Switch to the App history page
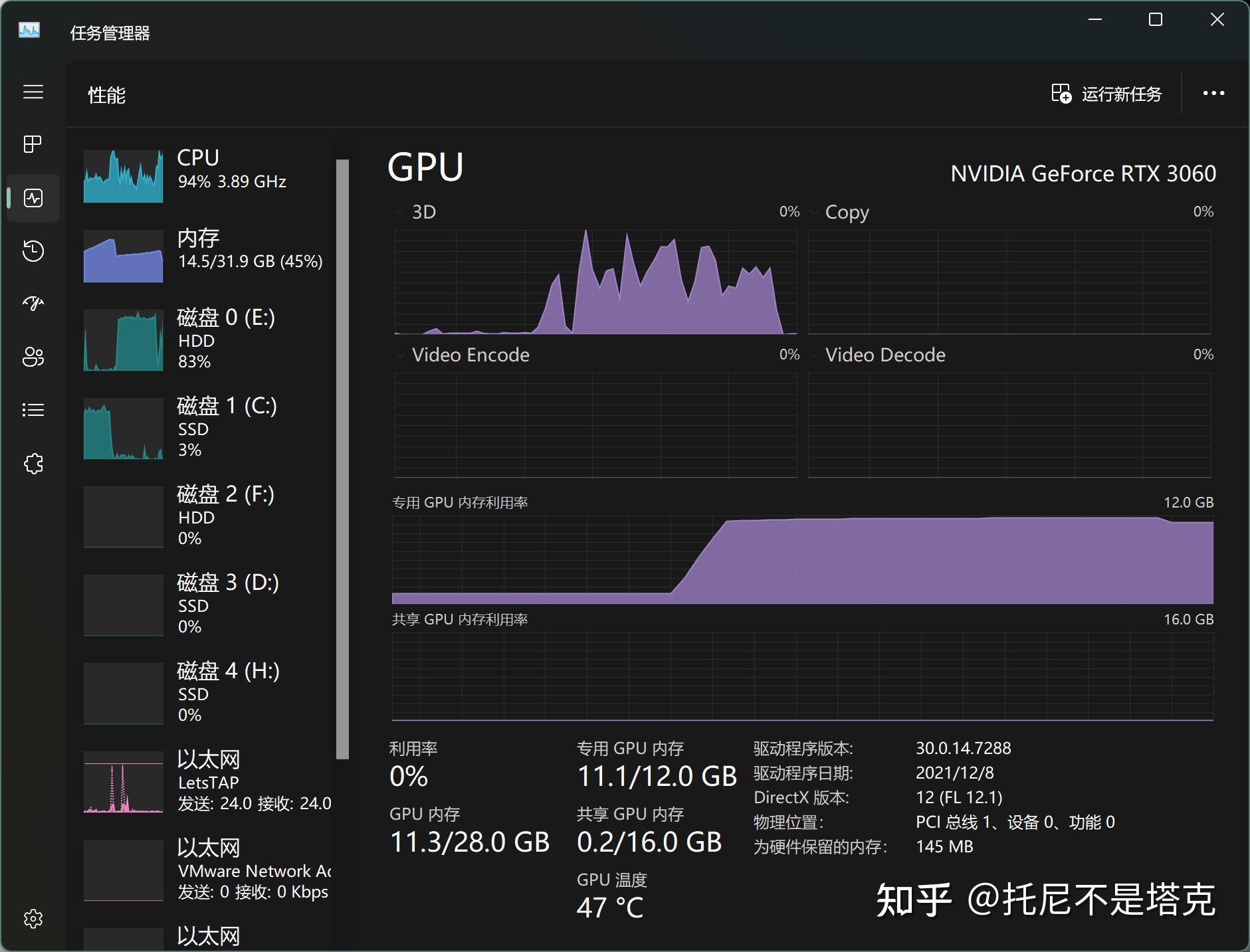 [x=33, y=251]
